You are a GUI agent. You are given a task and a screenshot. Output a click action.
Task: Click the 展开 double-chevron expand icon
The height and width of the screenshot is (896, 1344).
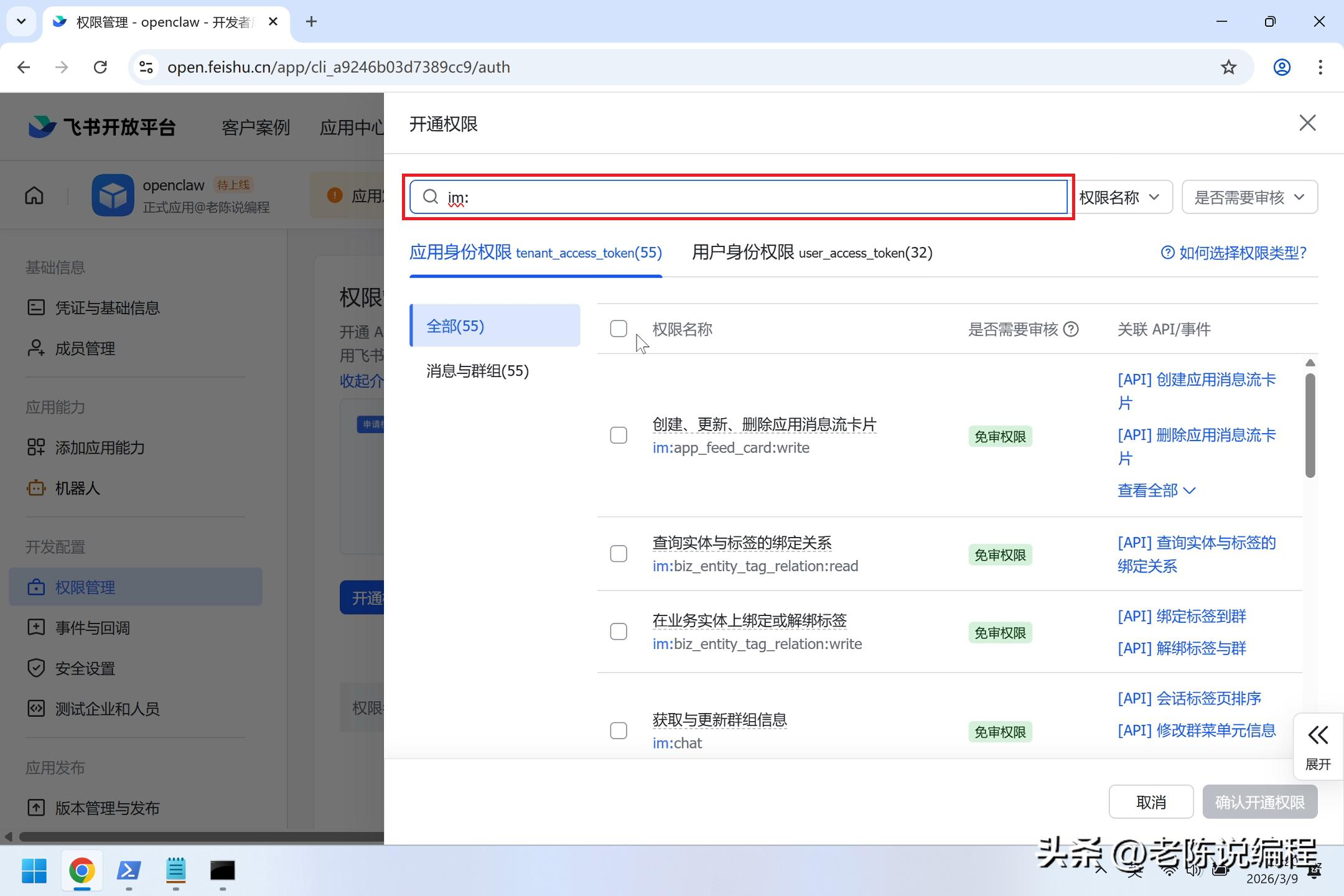[1318, 736]
